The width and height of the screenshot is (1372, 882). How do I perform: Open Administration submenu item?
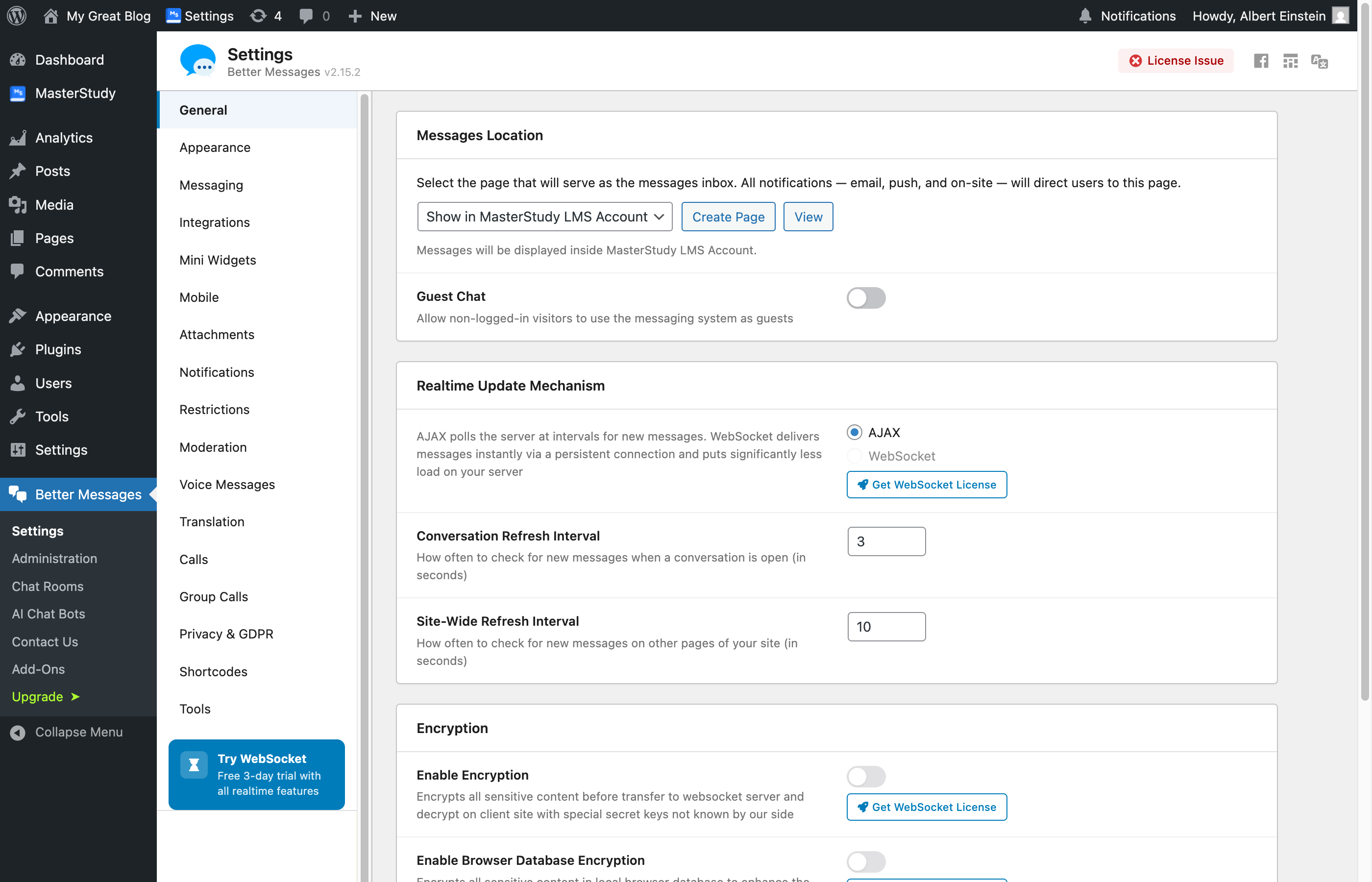click(x=54, y=559)
